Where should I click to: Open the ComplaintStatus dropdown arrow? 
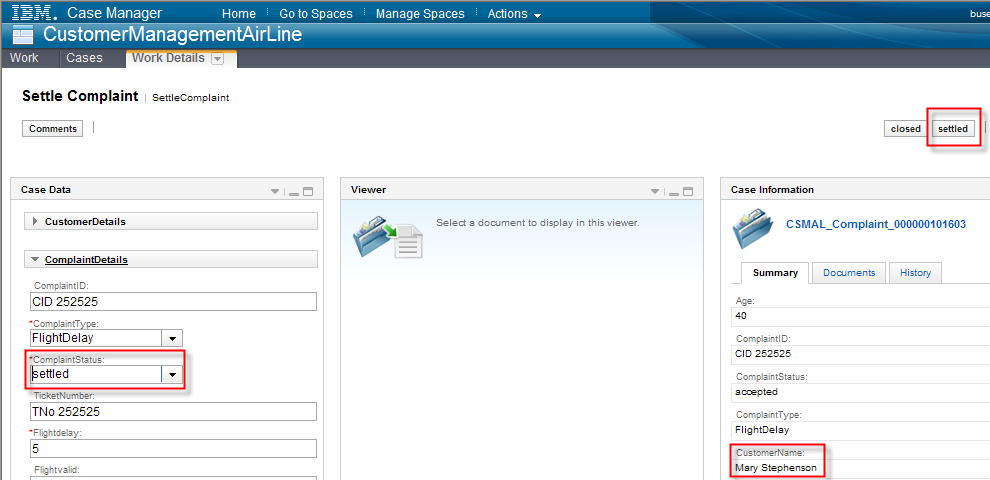pos(172,375)
